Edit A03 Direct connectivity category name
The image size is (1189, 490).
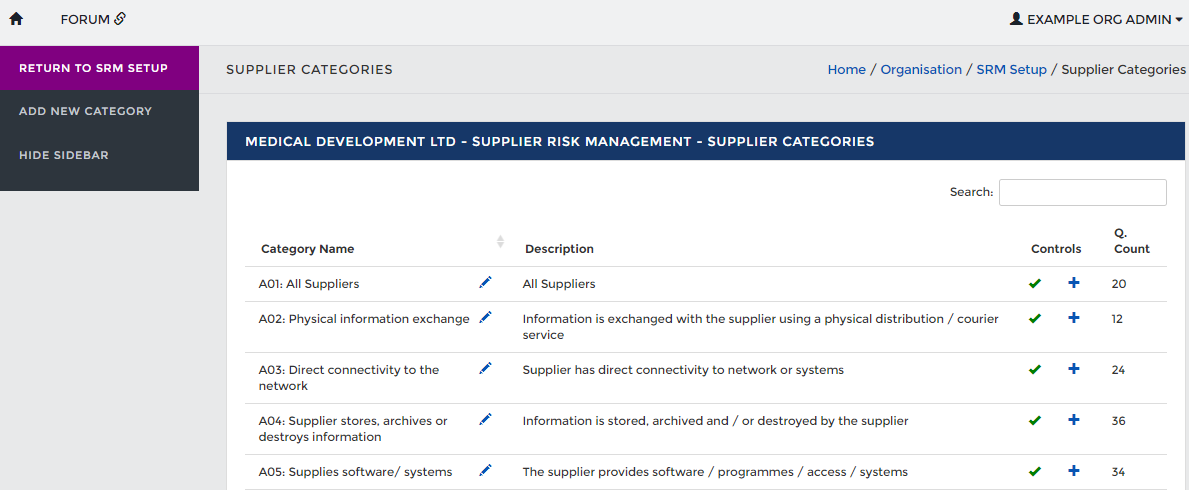point(485,369)
